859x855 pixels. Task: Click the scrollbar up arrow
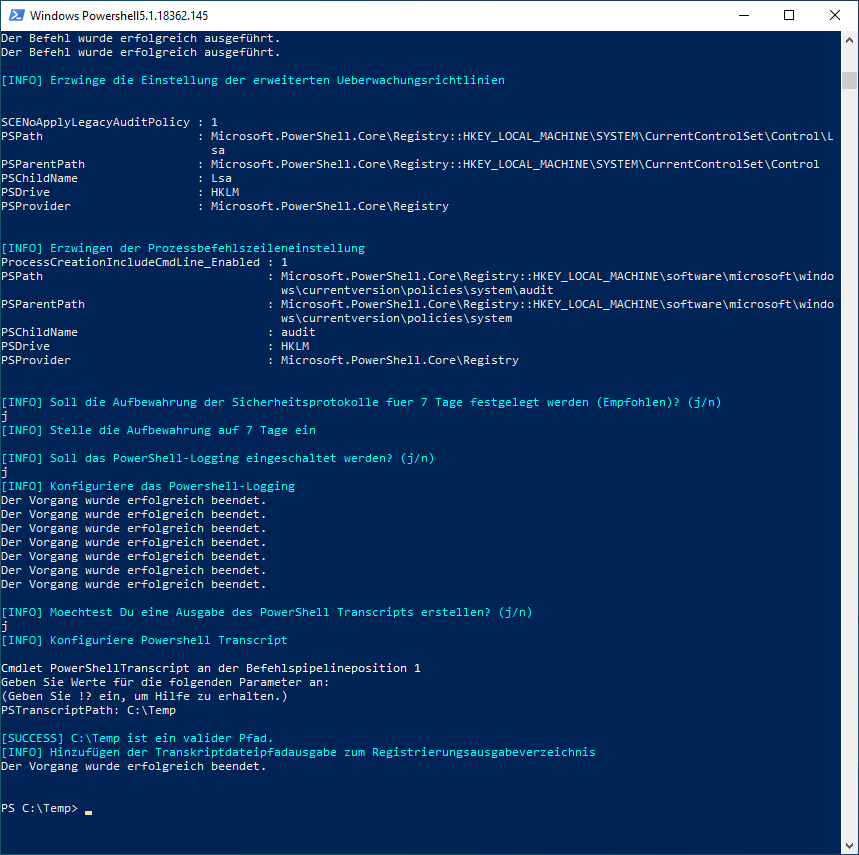click(849, 40)
